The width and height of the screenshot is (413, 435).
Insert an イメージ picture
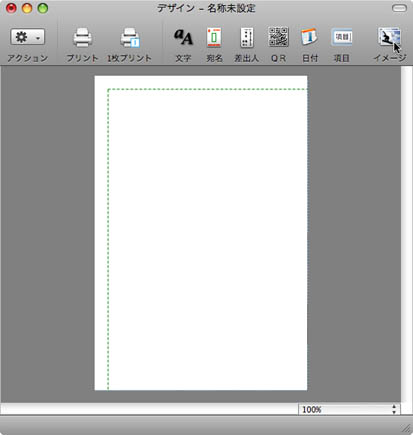389,37
